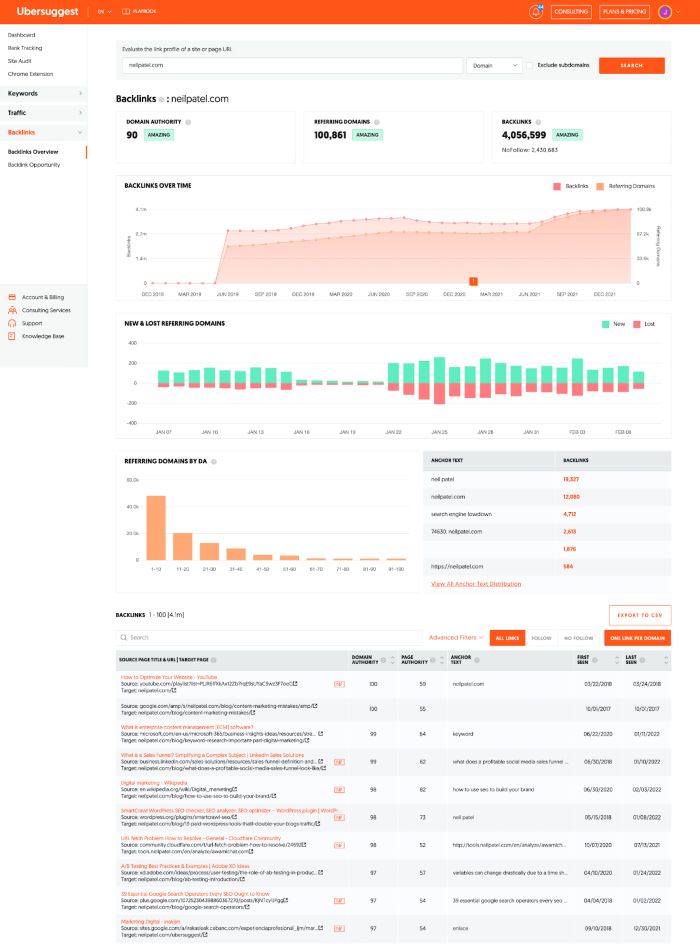The image size is (700, 944).
Task: Open Site Audit in sidebar
Action: [19, 61]
